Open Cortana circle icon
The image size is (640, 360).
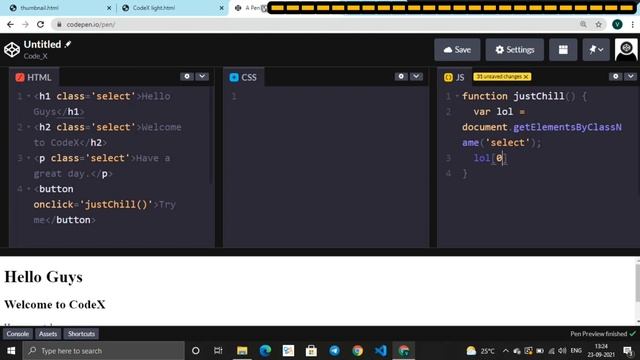[196, 351]
